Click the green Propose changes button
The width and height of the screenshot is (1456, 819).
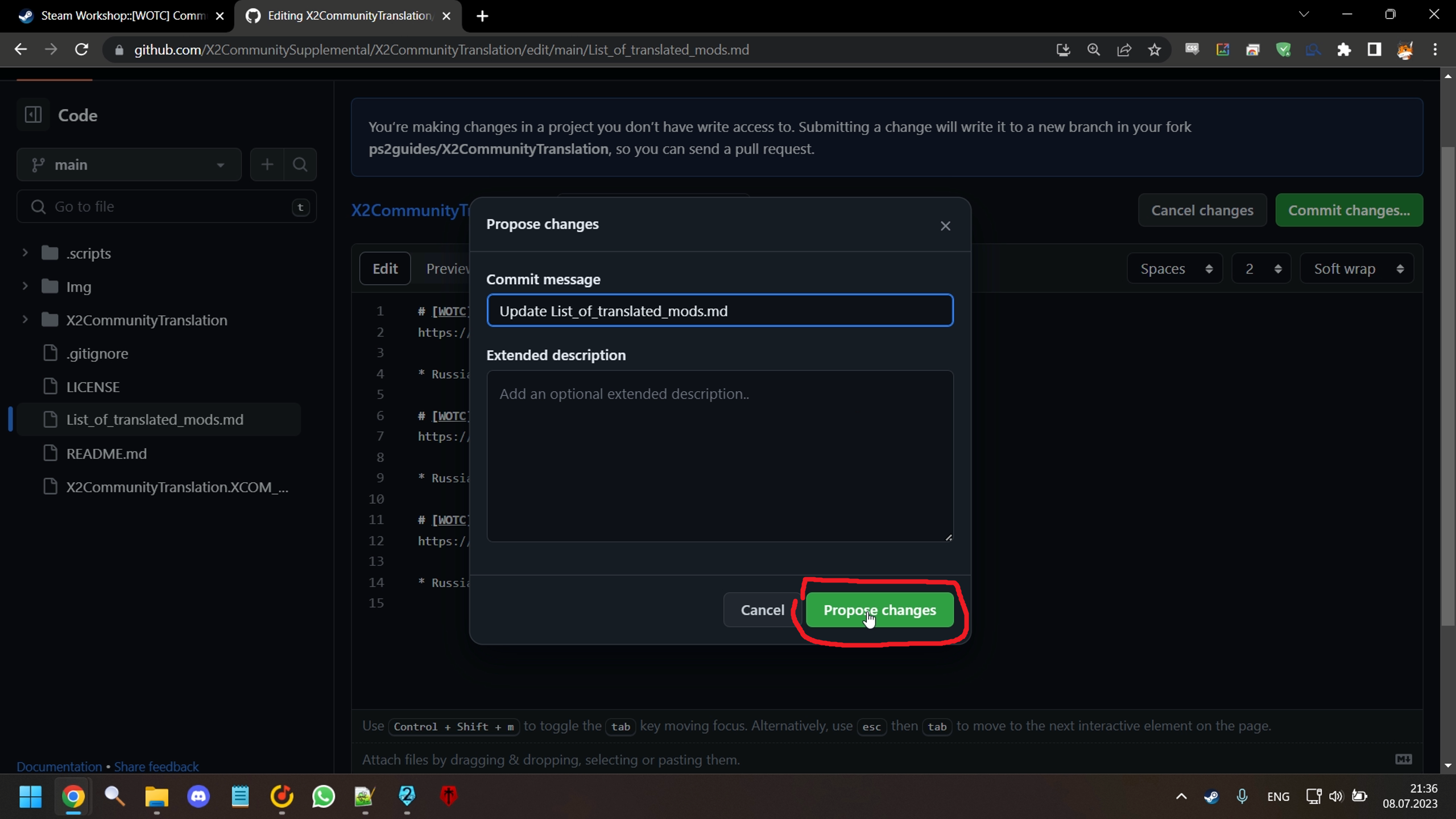[879, 610]
